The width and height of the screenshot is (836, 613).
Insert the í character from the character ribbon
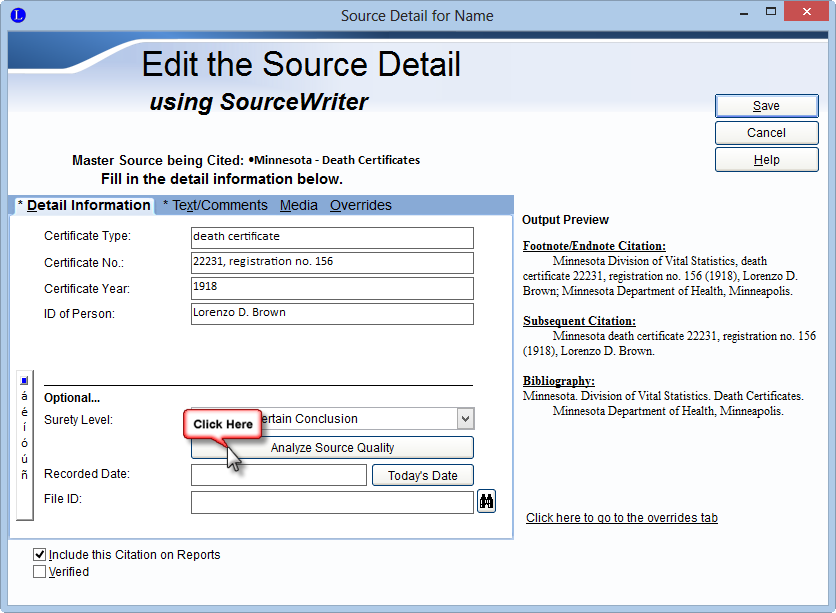[x=24, y=427]
